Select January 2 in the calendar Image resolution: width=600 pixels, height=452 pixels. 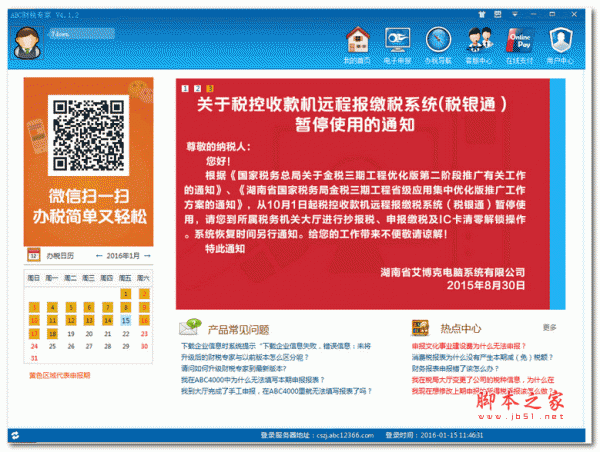pos(144,294)
